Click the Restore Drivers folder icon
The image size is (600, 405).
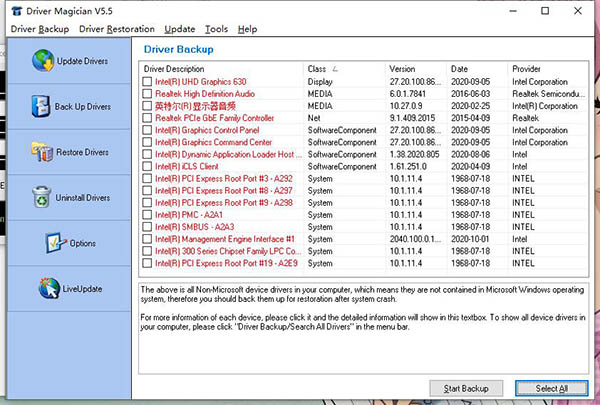coord(42,152)
